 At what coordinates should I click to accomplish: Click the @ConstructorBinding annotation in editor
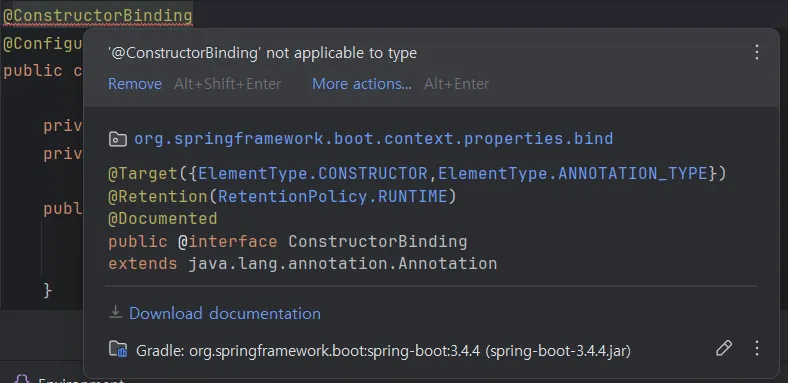(x=98, y=16)
